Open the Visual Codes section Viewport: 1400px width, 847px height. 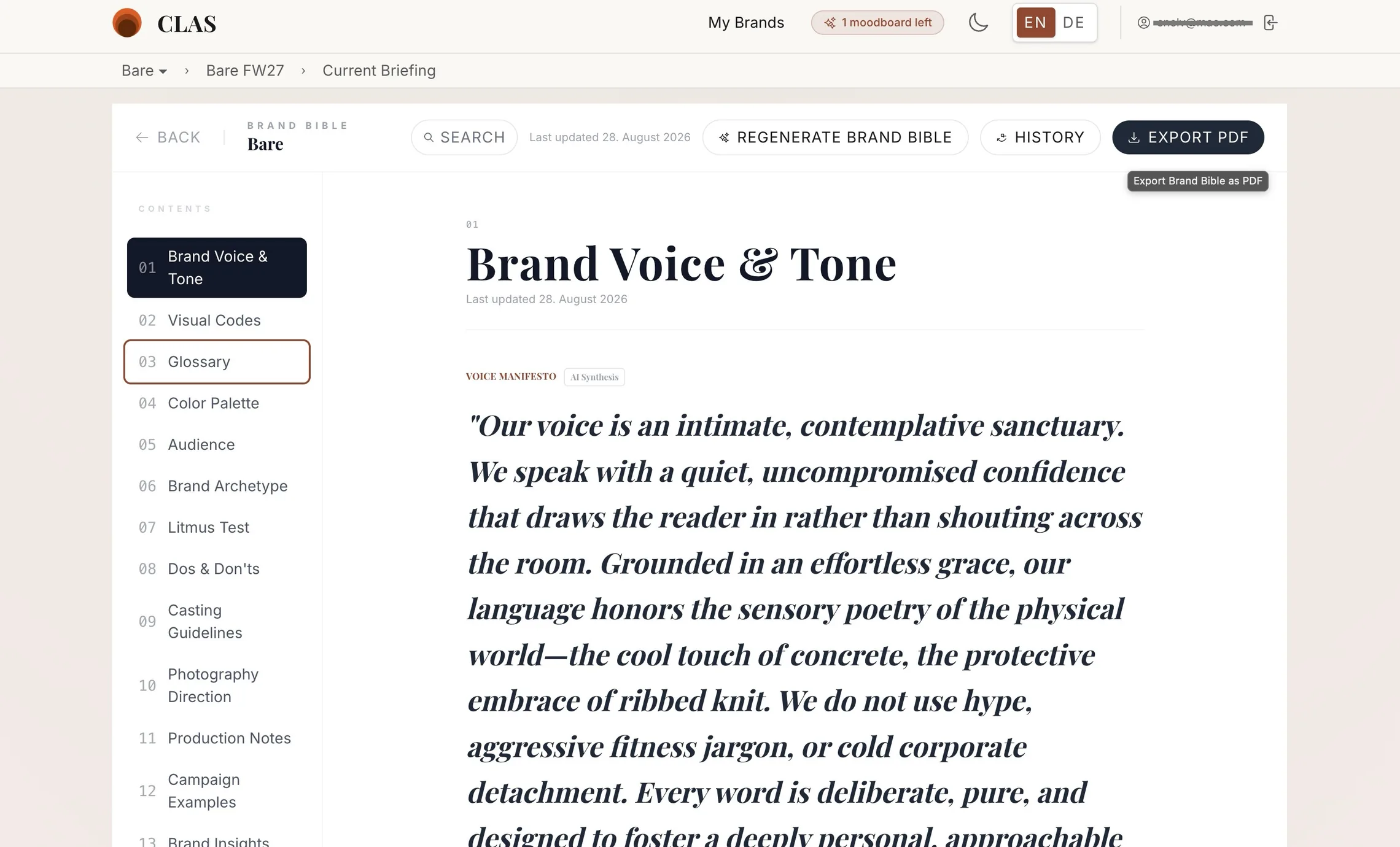[x=217, y=320]
